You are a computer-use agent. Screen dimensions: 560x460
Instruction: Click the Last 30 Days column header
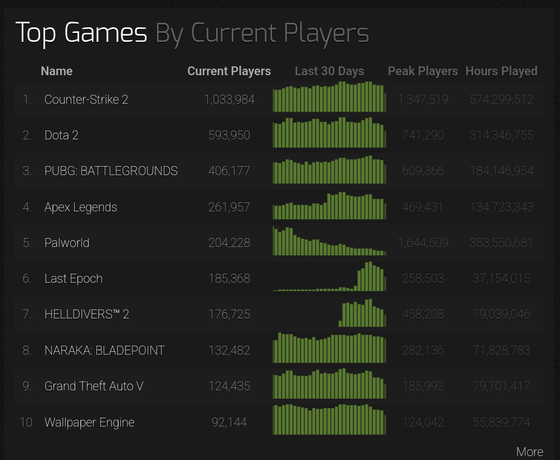[329, 71]
